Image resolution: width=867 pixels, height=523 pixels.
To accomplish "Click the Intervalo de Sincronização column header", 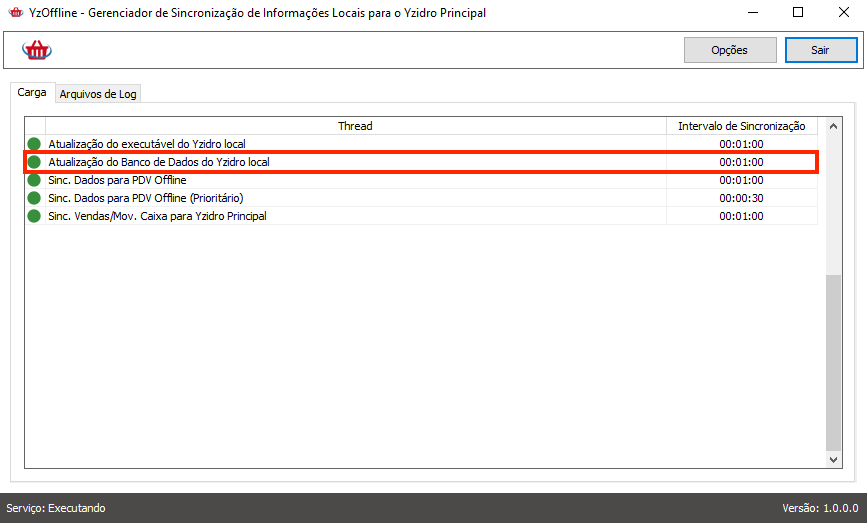I will (x=741, y=126).
